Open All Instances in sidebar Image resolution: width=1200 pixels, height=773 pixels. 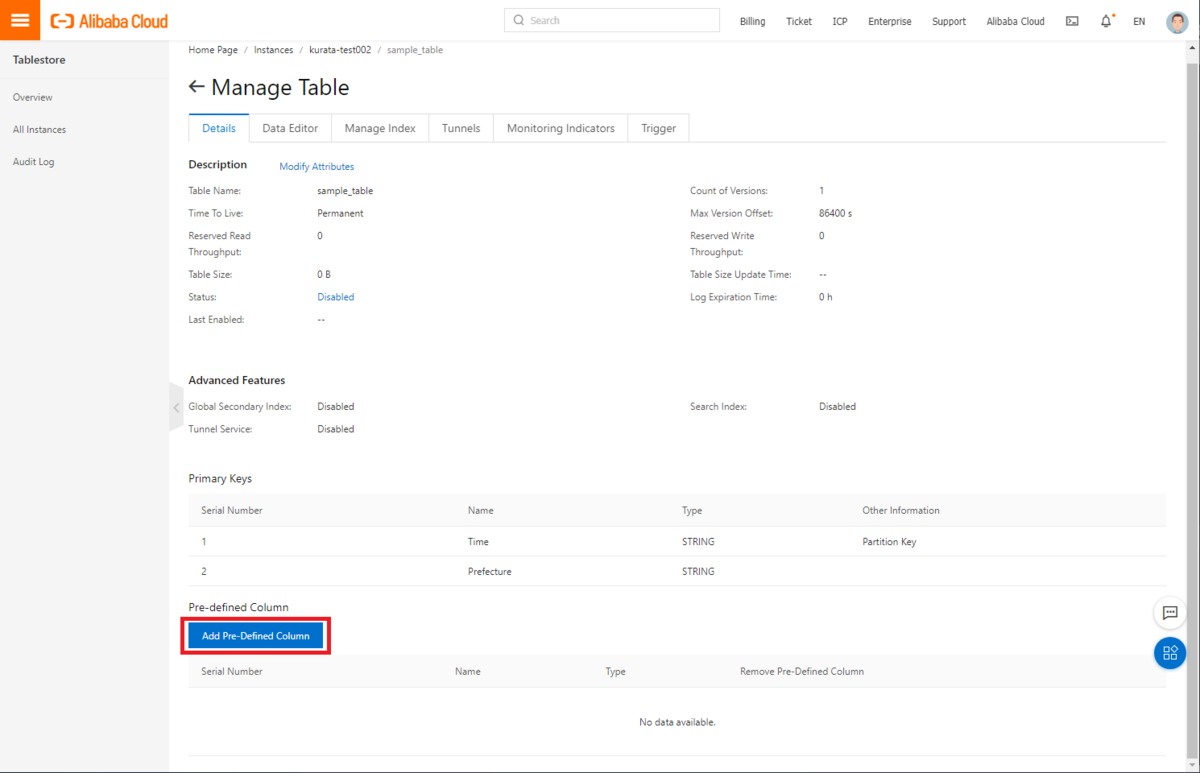pyautogui.click(x=40, y=129)
